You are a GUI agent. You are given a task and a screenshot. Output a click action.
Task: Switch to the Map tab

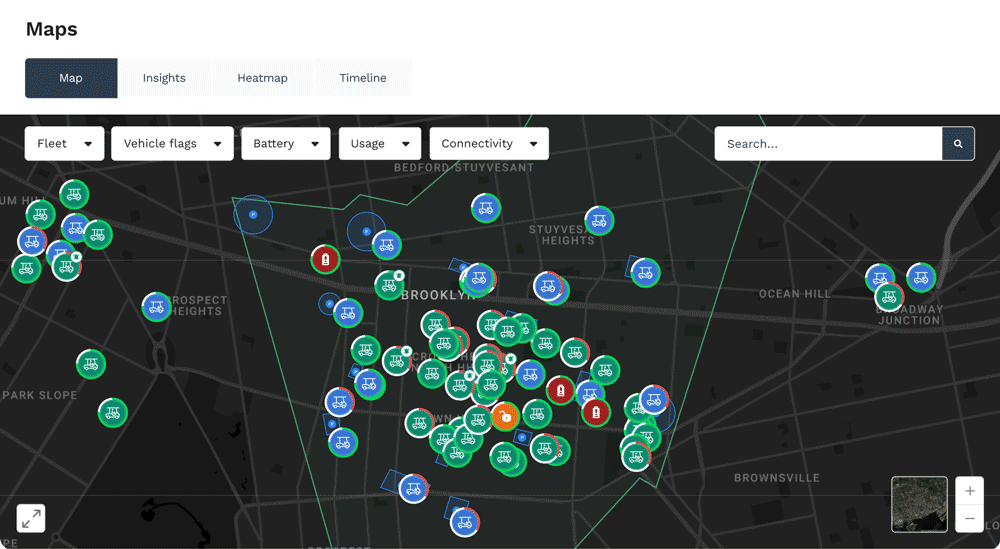point(71,78)
